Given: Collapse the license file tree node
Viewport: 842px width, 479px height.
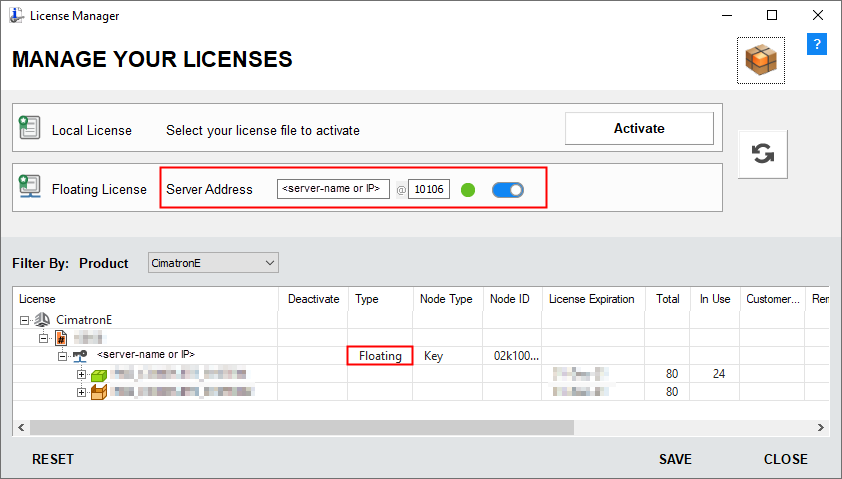Looking at the screenshot, I should click(43, 338).
